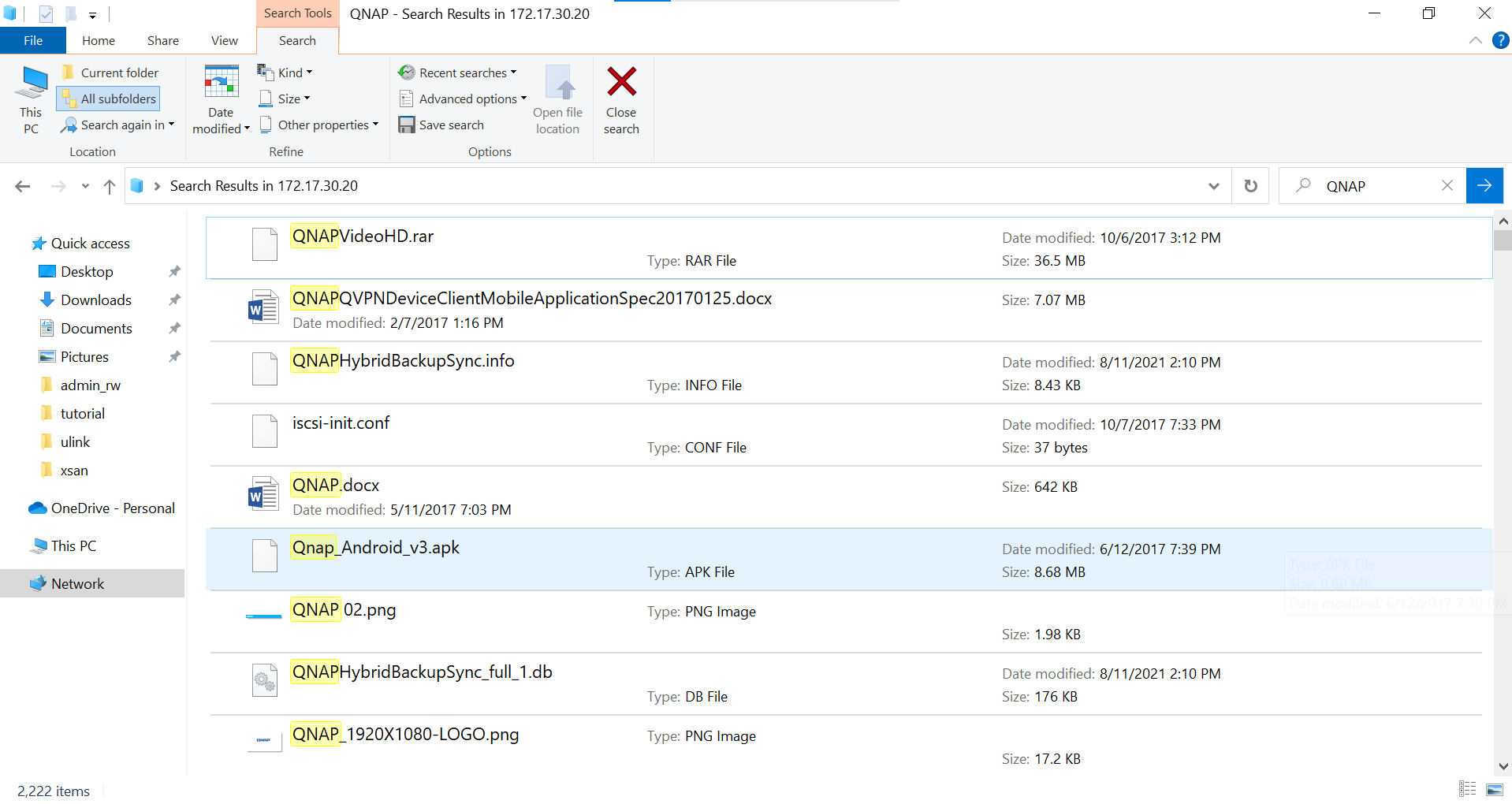Screen dimensions: 1512x804
Task: Switch to large thumbnails view icon
Action: point(1495,789)
